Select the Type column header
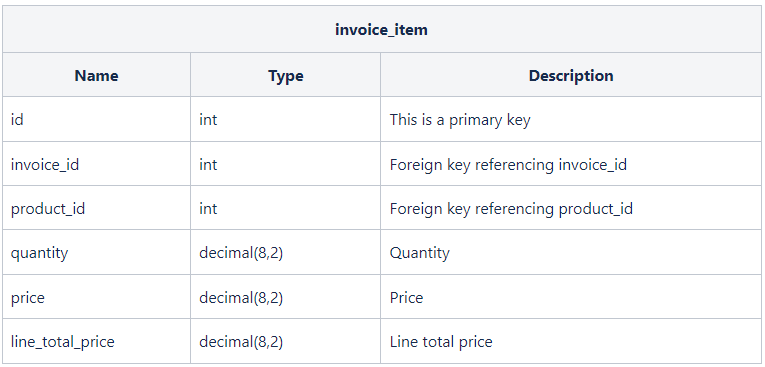This screenshot has width=765, height=367. tap(285, 76)
